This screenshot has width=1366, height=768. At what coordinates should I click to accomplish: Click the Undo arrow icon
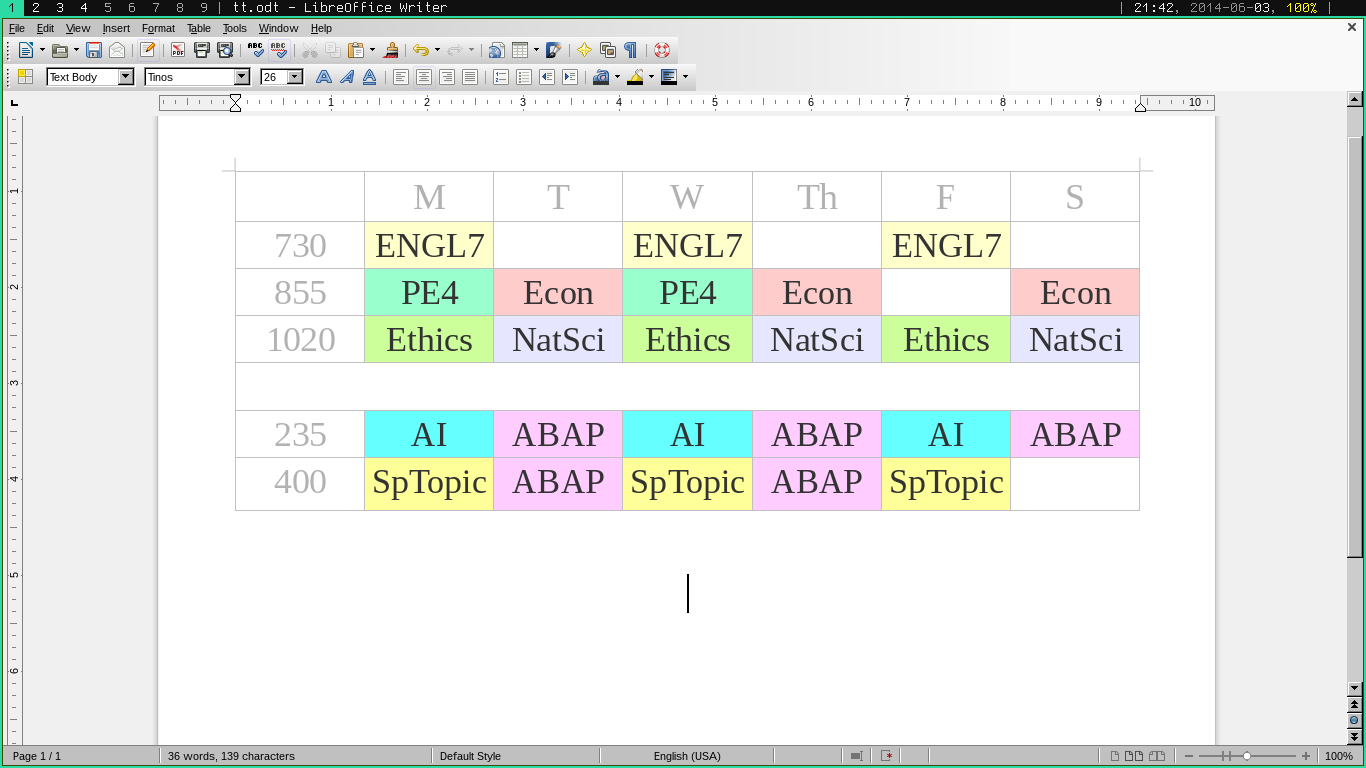421,50
